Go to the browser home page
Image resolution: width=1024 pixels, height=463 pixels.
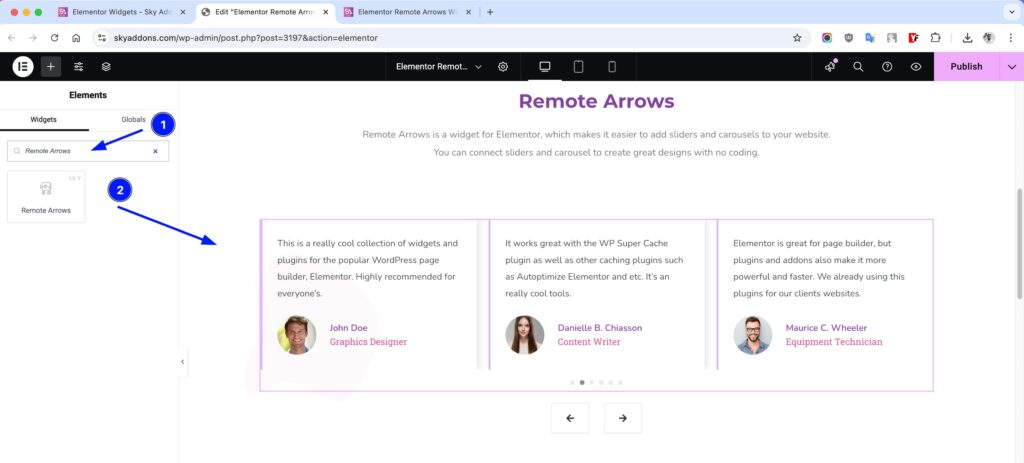point(76,38)
